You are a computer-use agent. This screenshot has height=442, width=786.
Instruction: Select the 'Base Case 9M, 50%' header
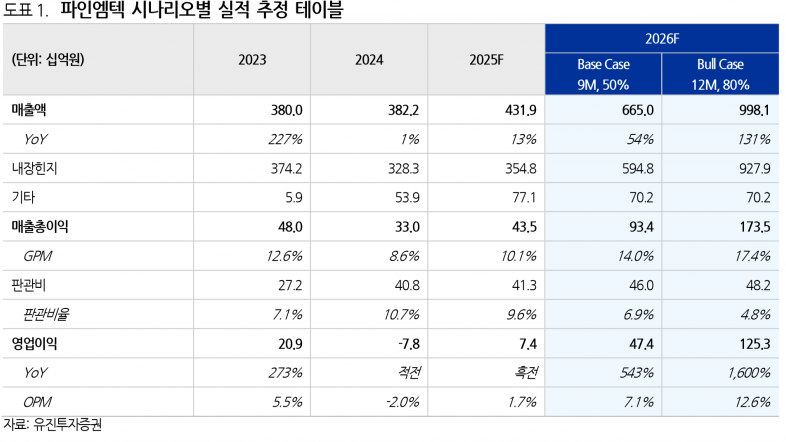tap(604, 74)
